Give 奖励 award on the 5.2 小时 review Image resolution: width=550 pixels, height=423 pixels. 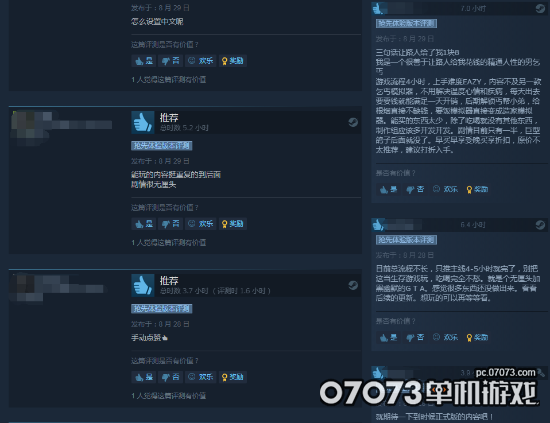point(233,224)
